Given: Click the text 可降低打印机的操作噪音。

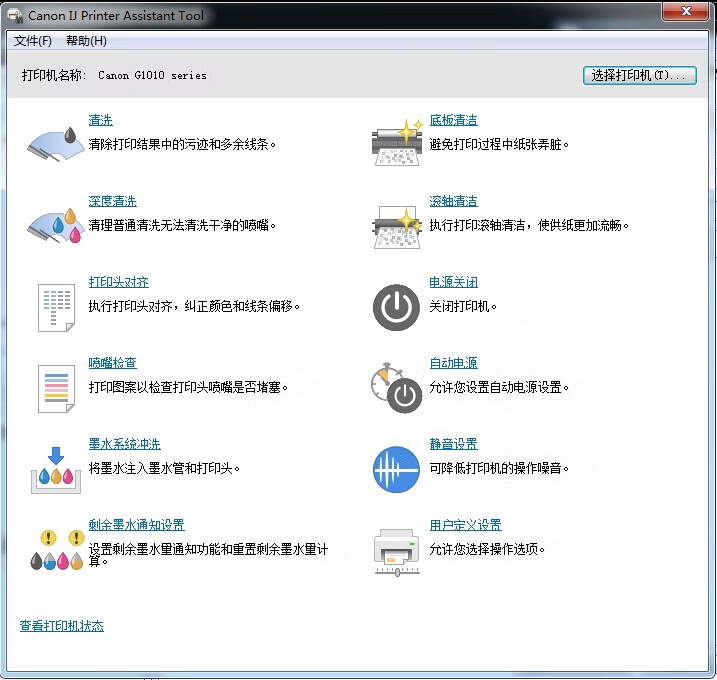Looking at the screenshot, I should click(x=499, y=468).
